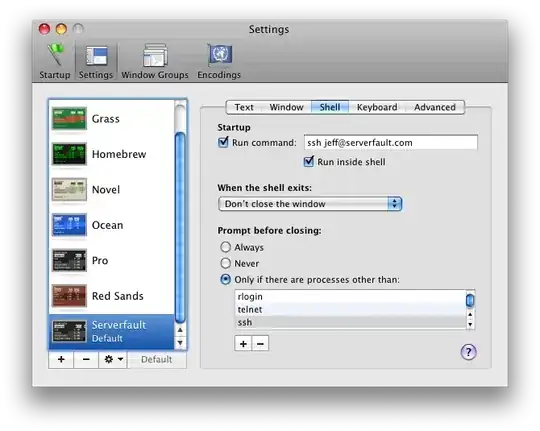The width and height of the screenshot is (540, 431).
Task: Remove selected process from the list
Action: (260, 343)
